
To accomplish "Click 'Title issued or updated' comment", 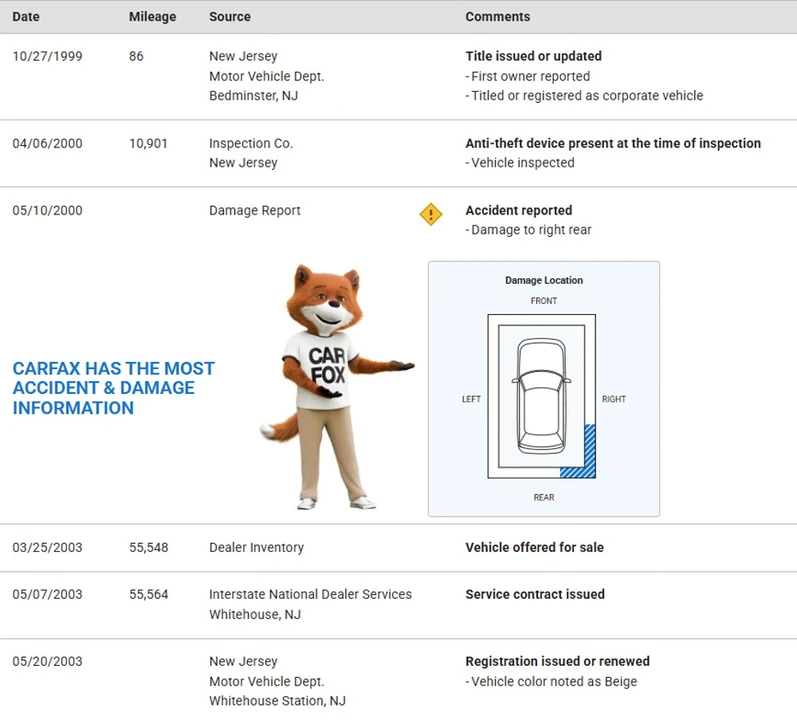I will 534,56.
